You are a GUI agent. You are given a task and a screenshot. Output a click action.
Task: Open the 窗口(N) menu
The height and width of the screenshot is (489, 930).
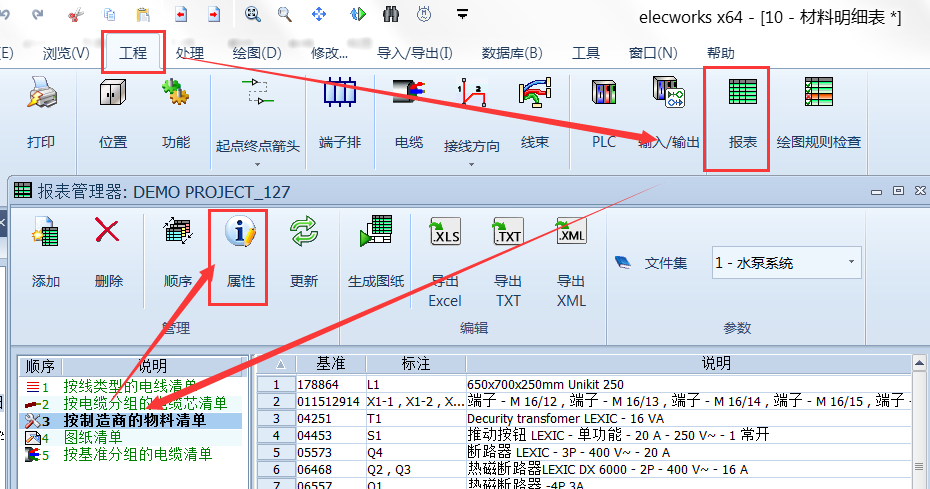653,53
